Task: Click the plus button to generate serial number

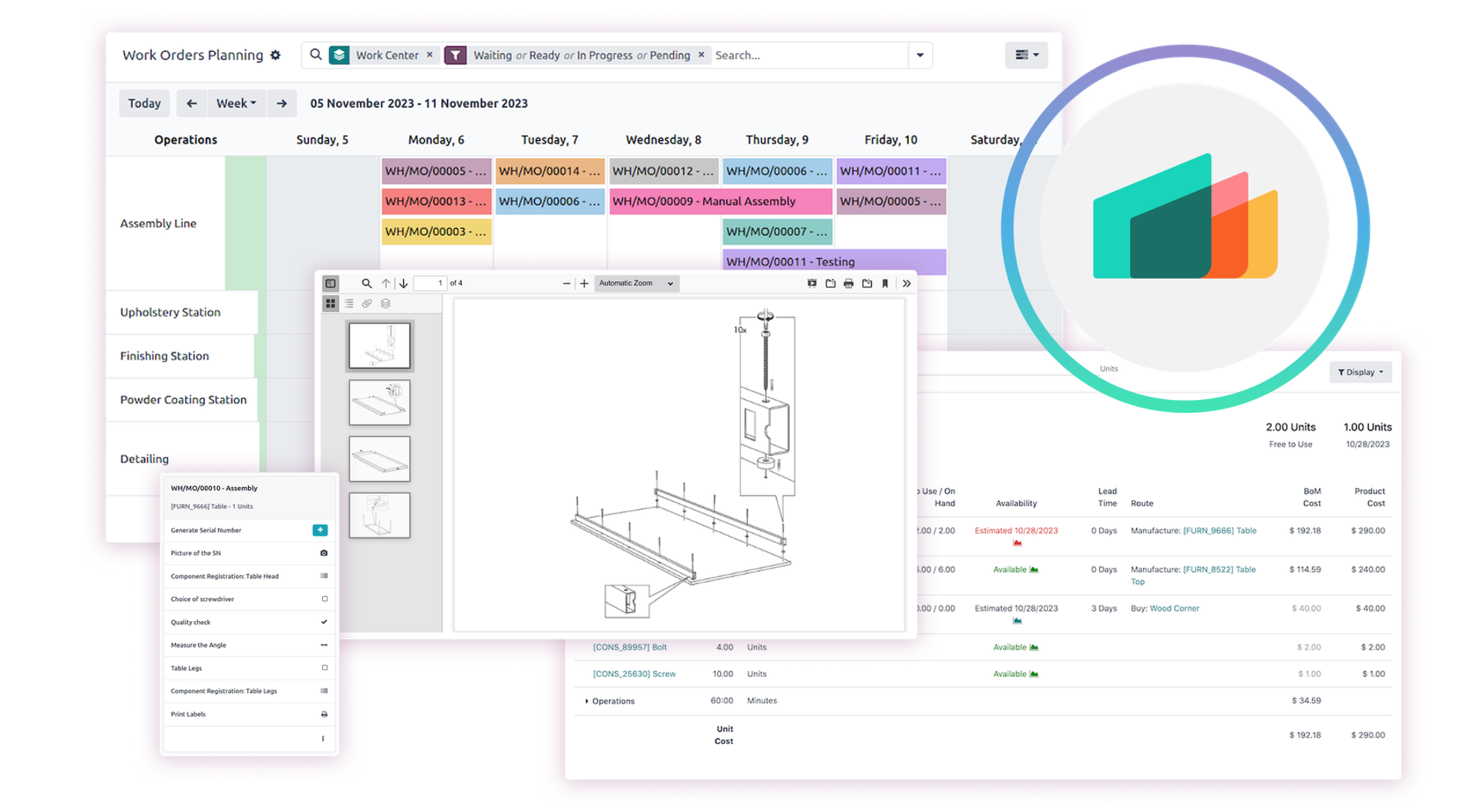Action: [320, 530]
